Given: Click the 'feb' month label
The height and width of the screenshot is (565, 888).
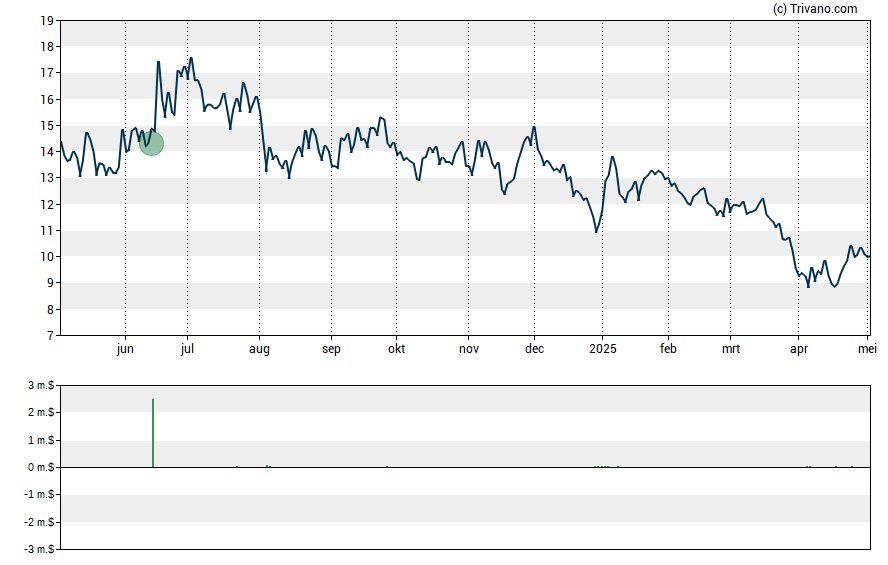Looking at the screenshot, I should click(668, 348).
